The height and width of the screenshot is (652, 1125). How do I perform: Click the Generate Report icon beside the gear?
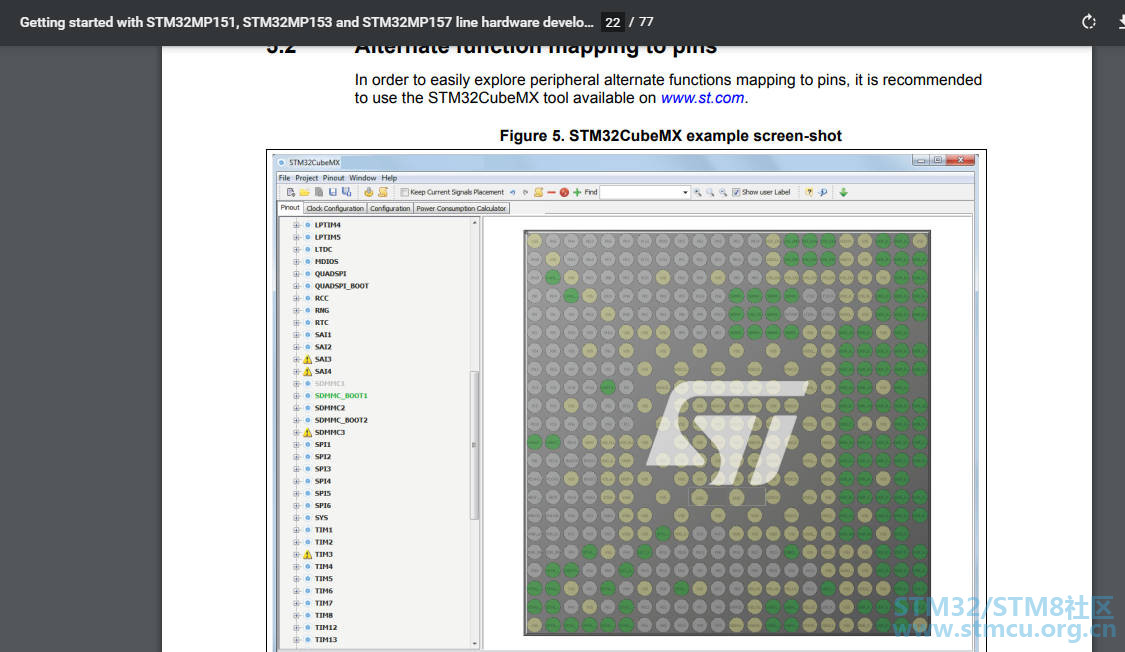click(x=383, y=192)
